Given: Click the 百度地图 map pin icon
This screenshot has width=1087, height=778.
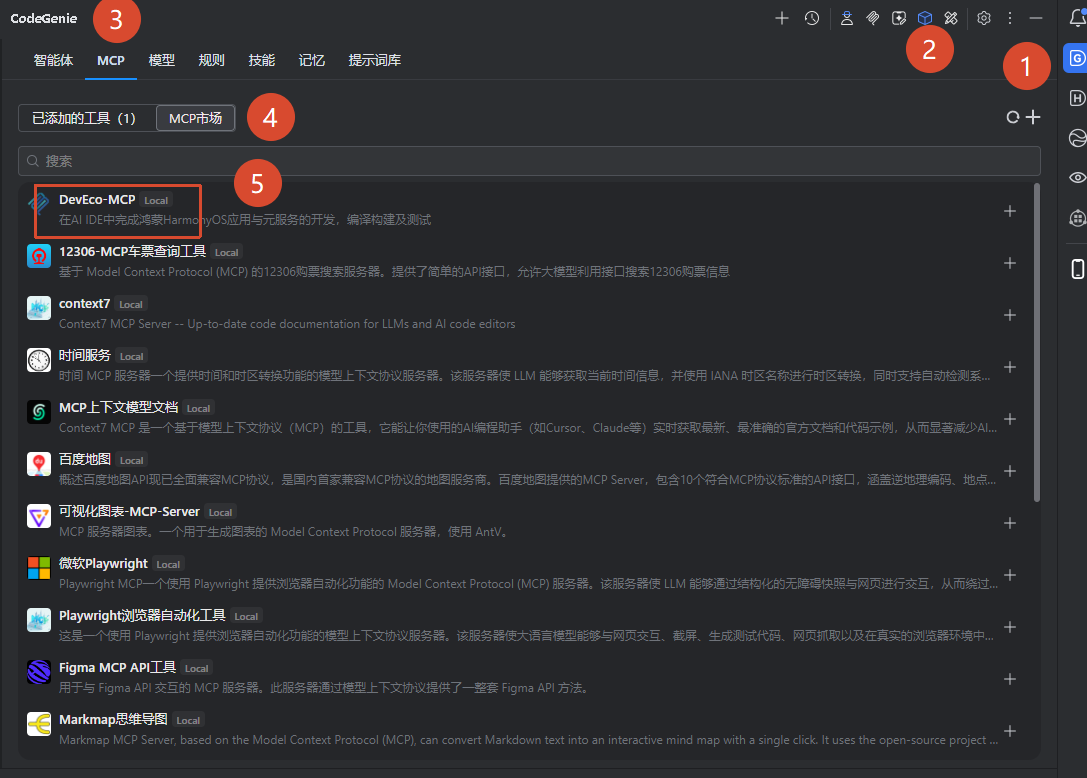Looking at the screenshot, I should coord(39,464).
